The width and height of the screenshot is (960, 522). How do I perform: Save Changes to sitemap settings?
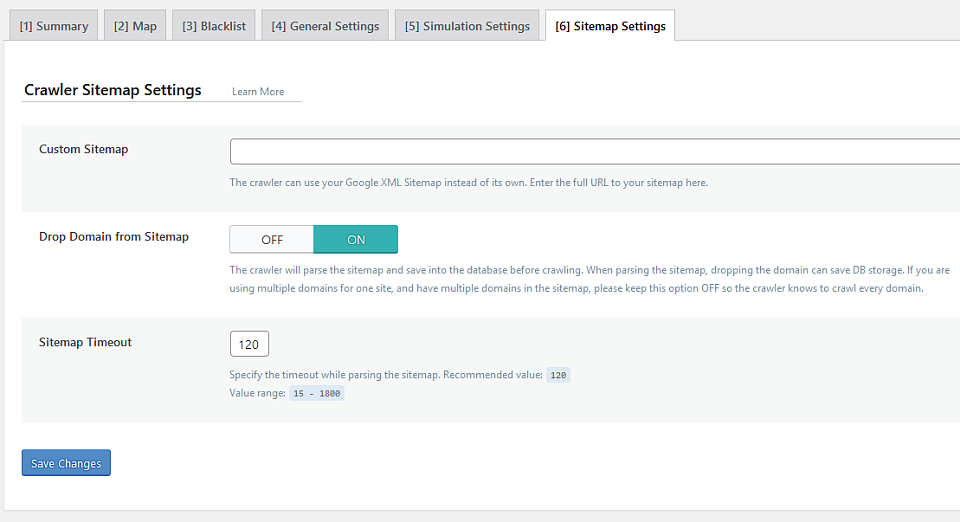pos(66,463)
